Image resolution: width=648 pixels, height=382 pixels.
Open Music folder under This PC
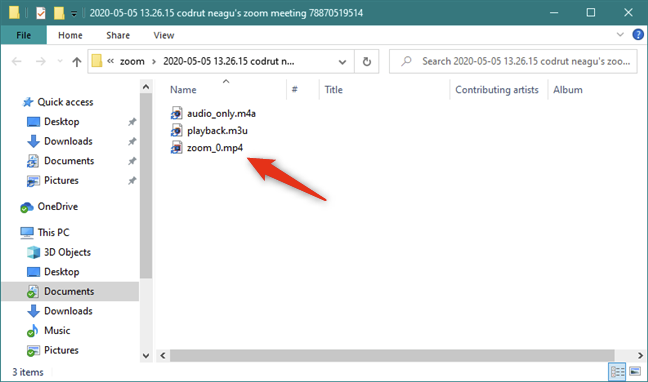(x=57, y=331)
